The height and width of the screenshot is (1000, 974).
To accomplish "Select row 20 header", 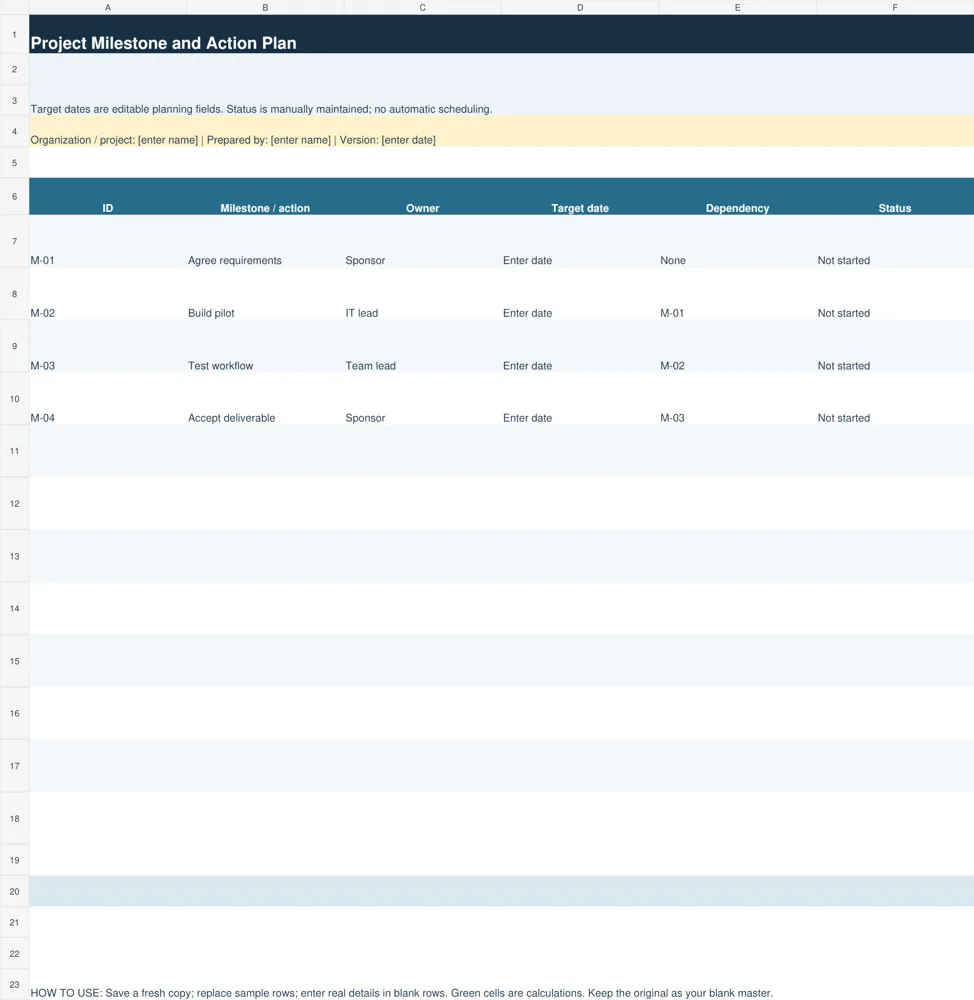I will [15, 892].
